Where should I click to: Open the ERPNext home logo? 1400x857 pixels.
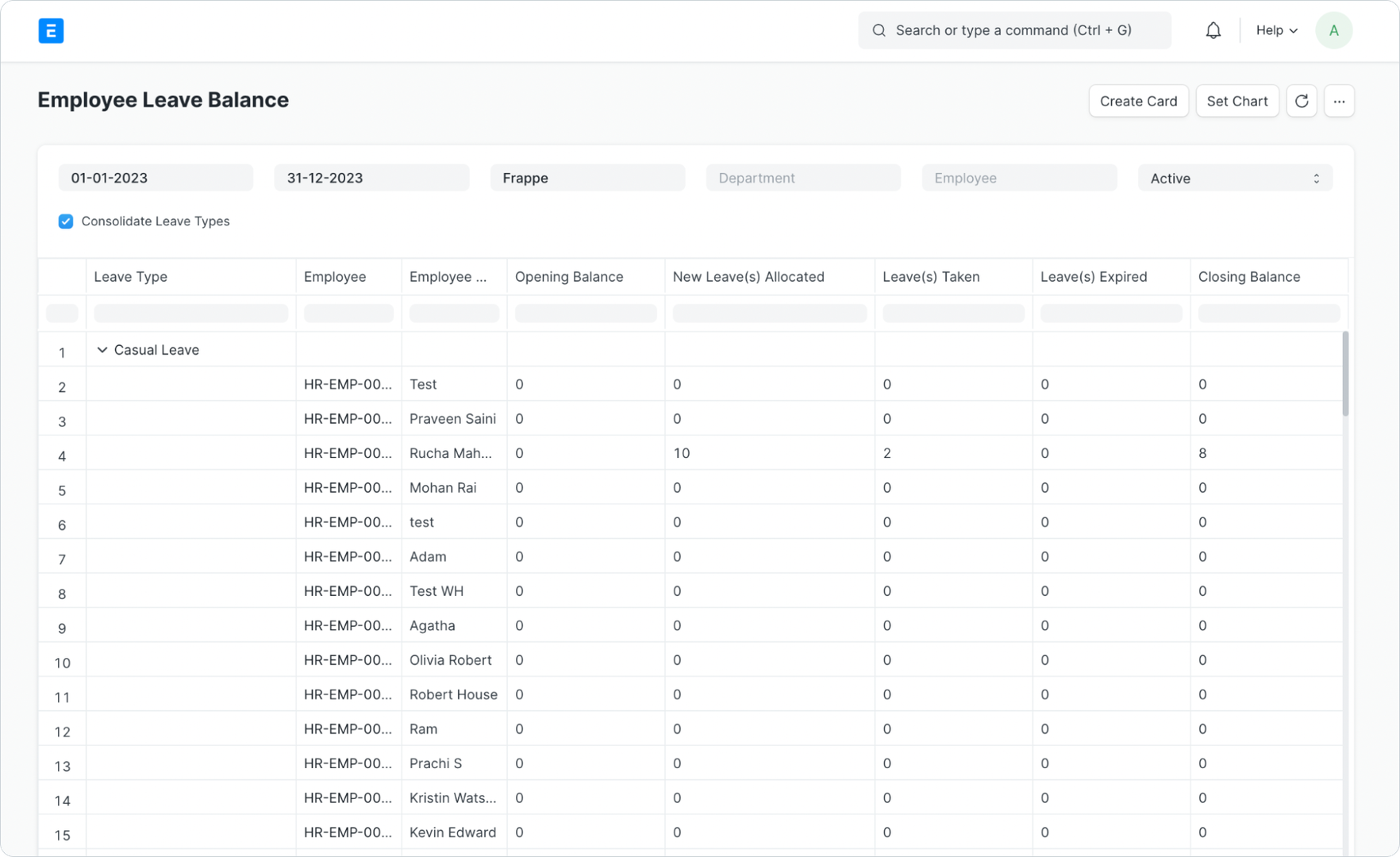51,31
